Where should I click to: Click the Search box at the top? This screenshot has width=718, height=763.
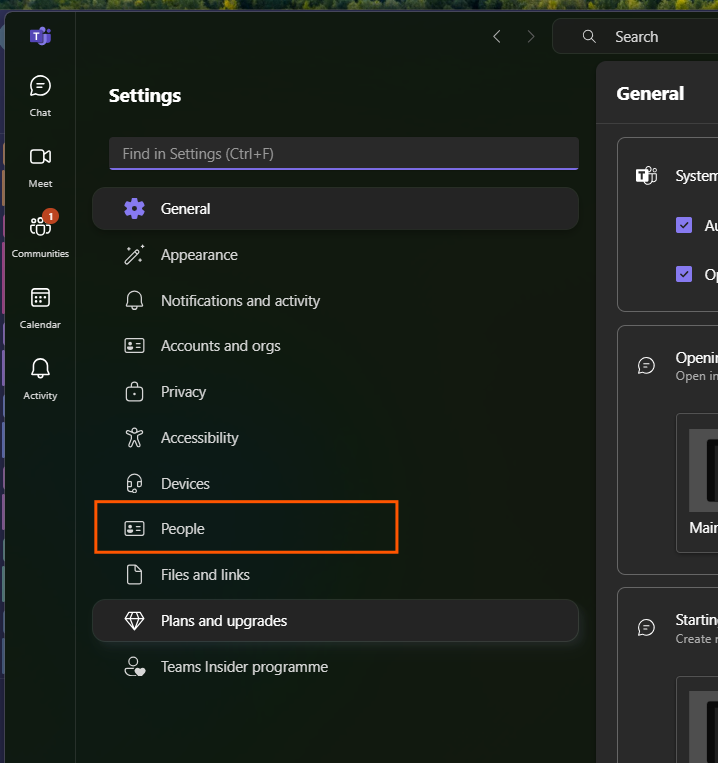[x=635, y=36]
